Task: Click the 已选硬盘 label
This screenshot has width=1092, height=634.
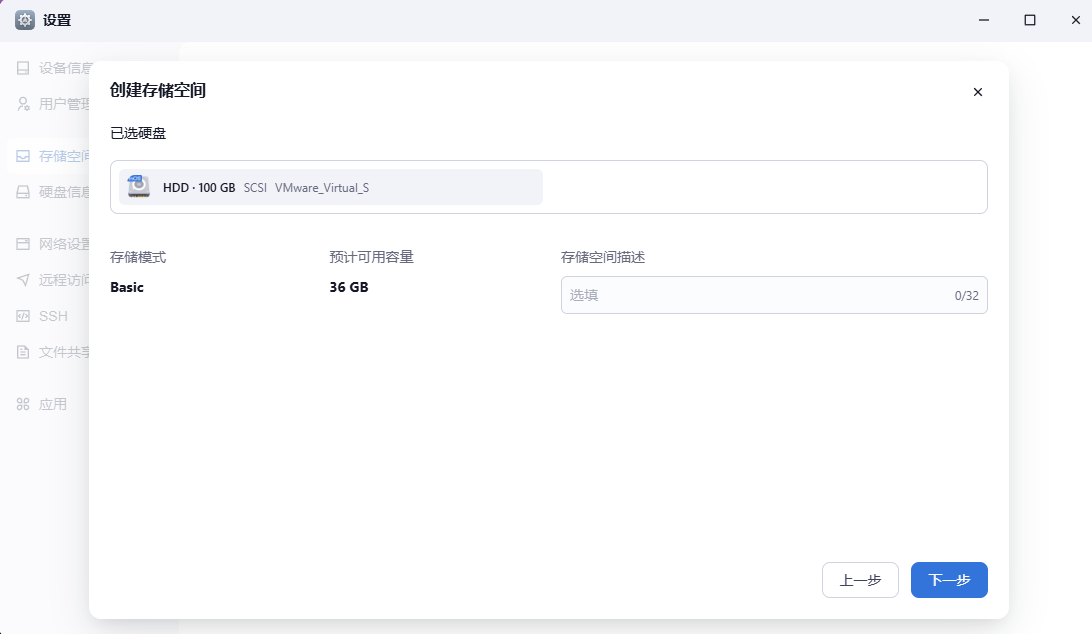Action: click(x=138, y=133)
